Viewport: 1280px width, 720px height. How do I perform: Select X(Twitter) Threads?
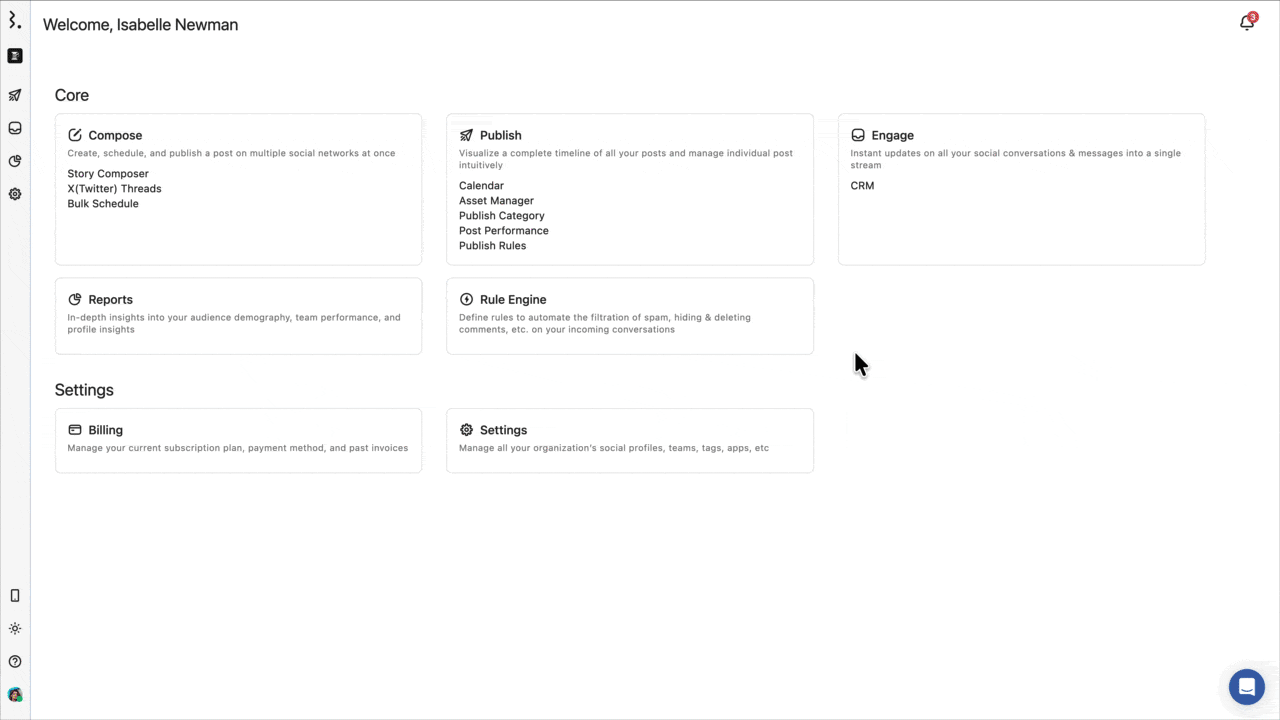[x=114, y=188]
